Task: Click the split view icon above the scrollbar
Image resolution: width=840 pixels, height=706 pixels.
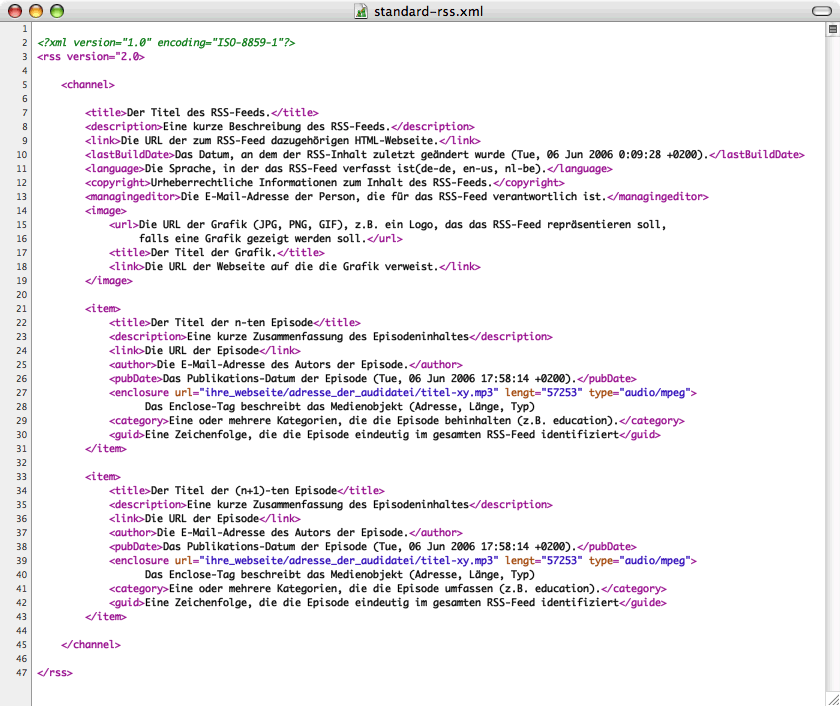Action: point(832,30)
